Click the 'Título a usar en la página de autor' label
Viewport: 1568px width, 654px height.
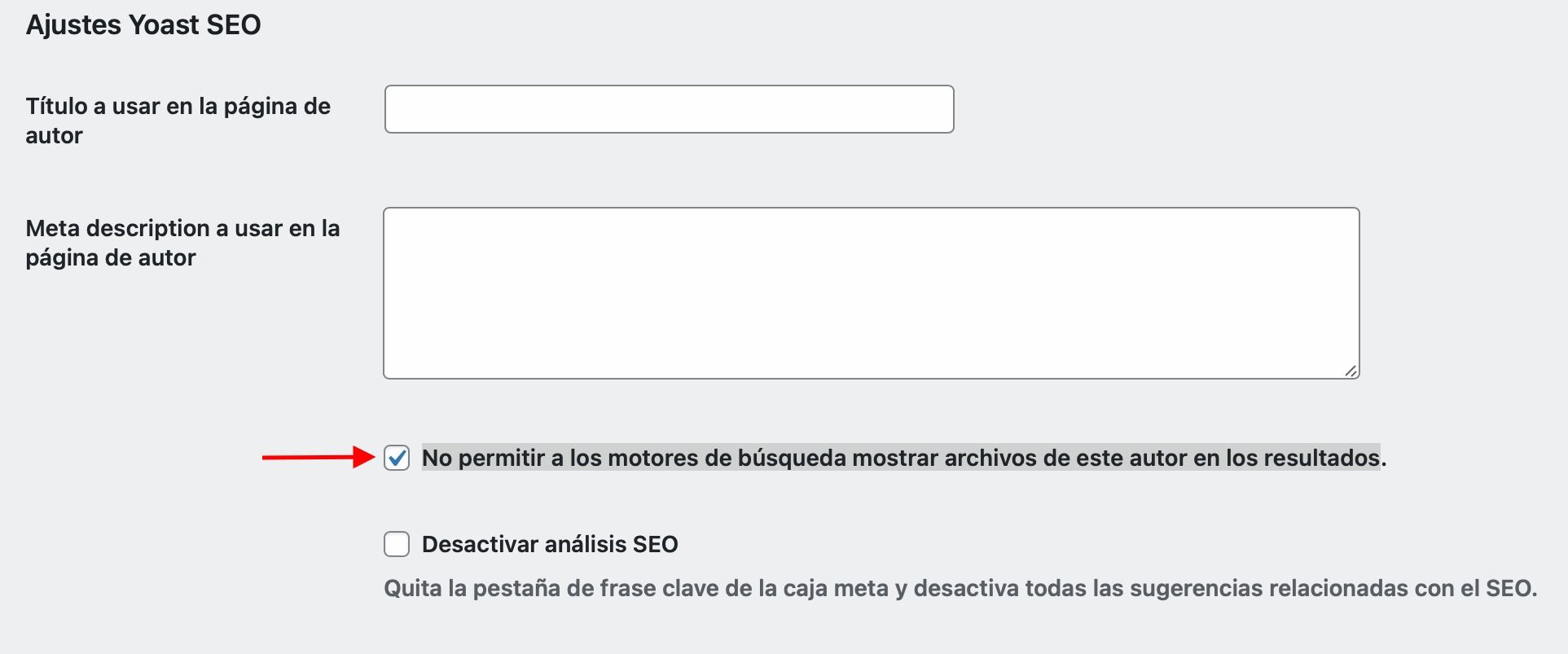pos(178,121)
